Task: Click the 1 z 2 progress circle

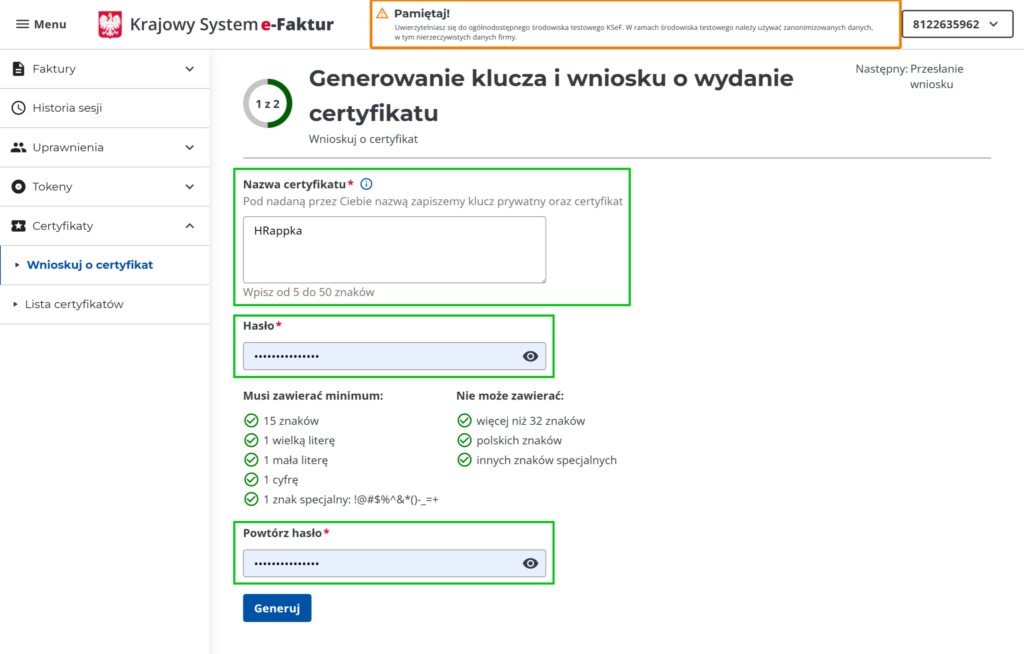Action: point(267,104)
